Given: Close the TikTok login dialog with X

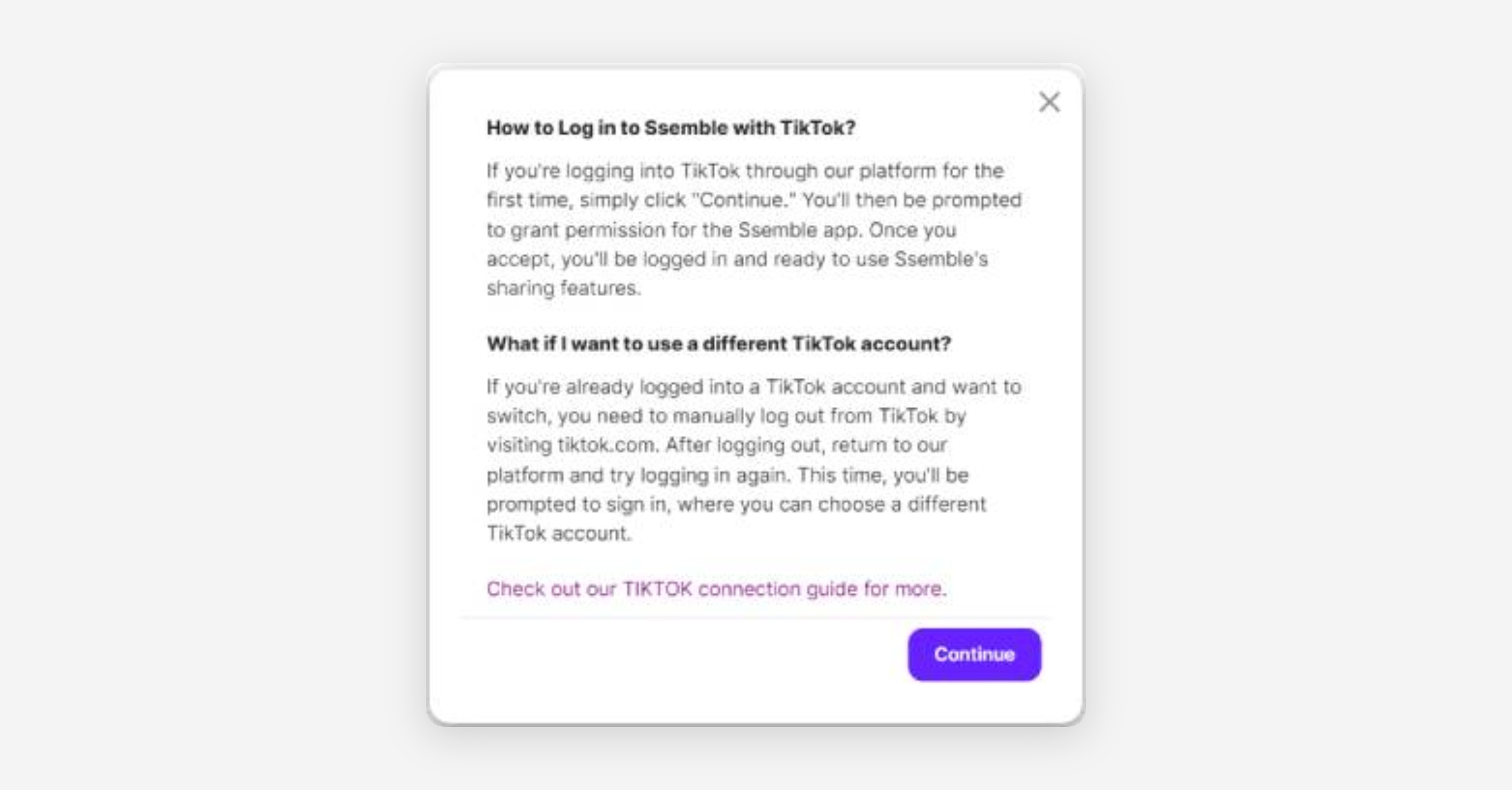Looking at the screenshot, I should [1049, 102].
